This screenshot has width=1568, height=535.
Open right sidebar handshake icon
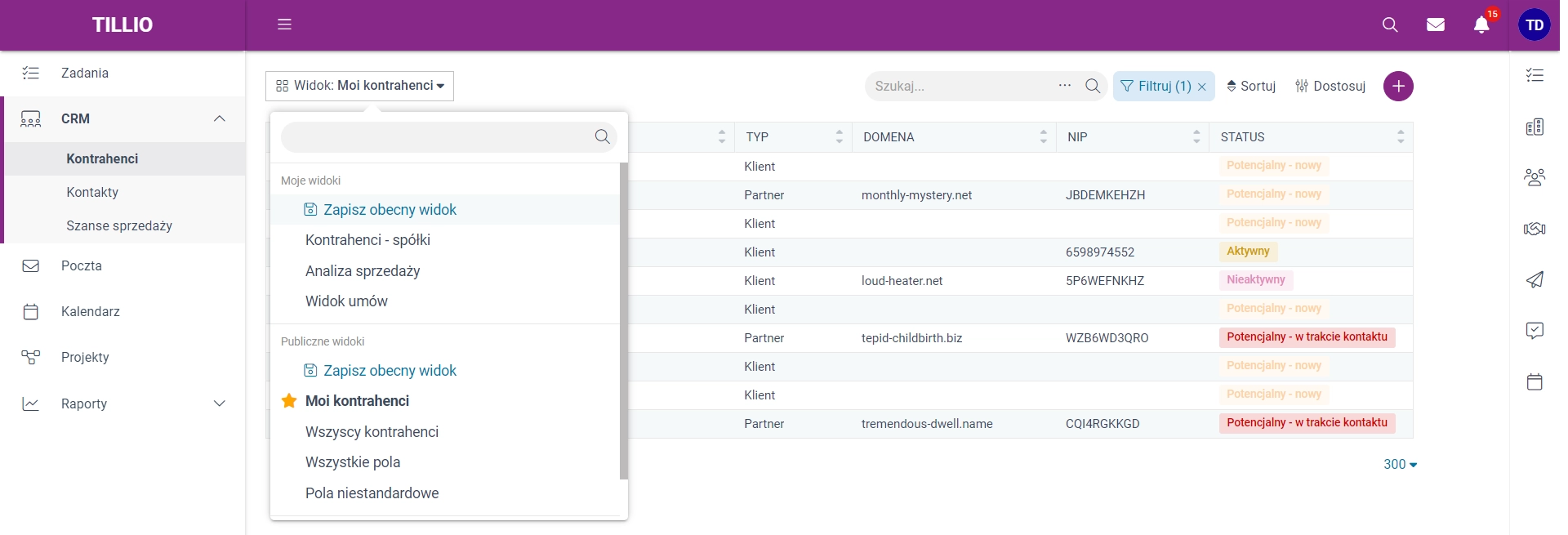click(x=1535, y=229)
